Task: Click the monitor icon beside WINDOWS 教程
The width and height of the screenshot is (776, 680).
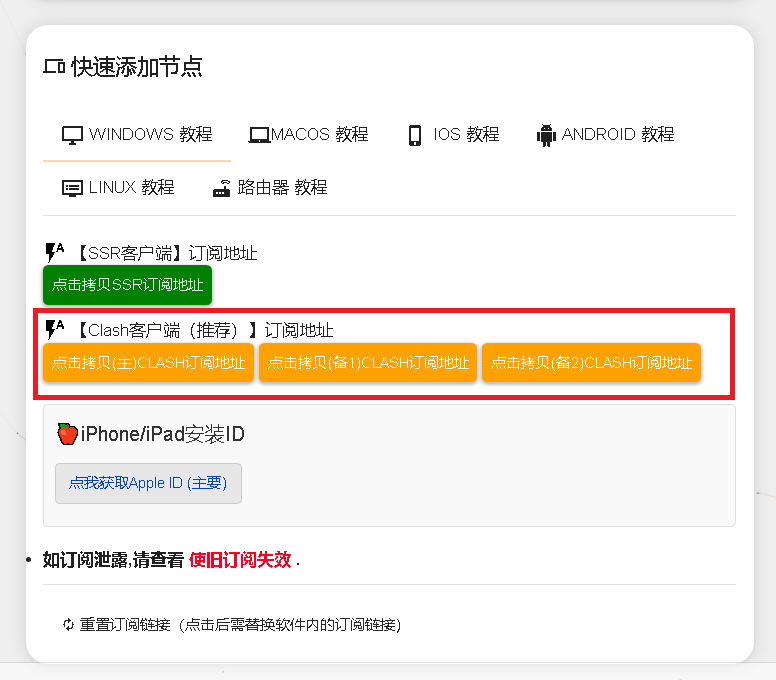Action: [x=72, y=135]
